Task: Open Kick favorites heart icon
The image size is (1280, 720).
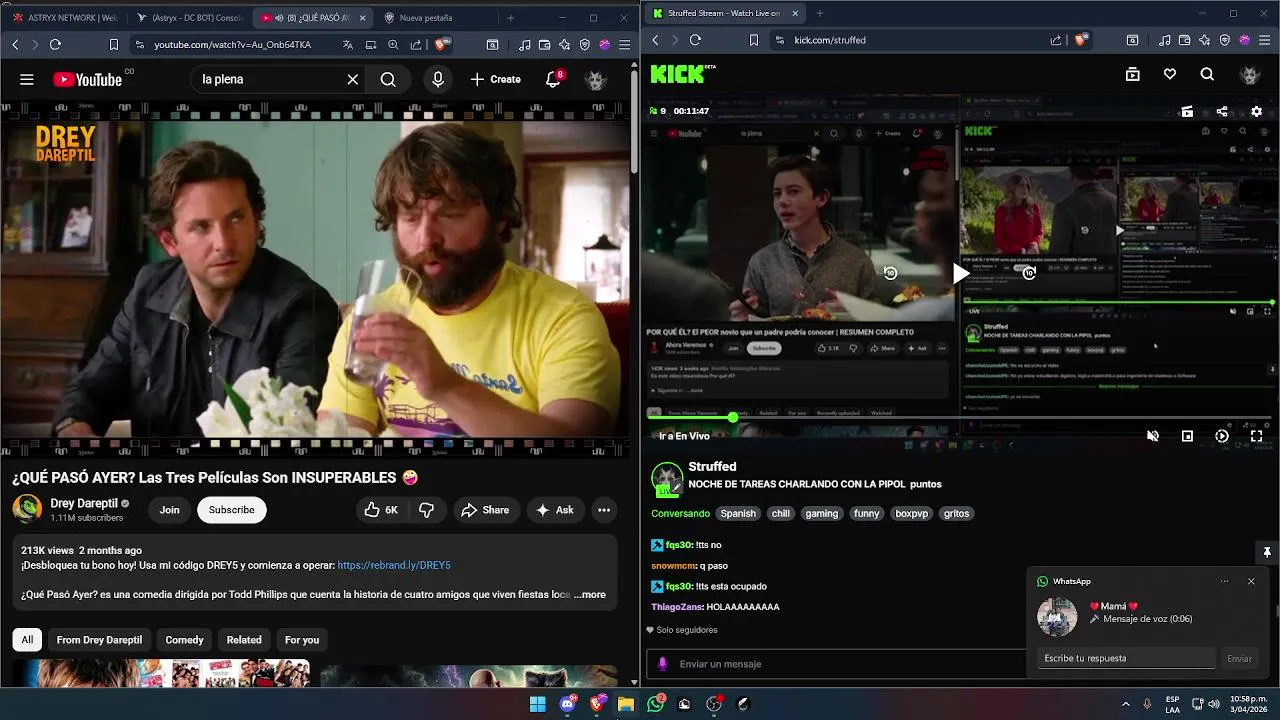Action: click(1170, 74)
